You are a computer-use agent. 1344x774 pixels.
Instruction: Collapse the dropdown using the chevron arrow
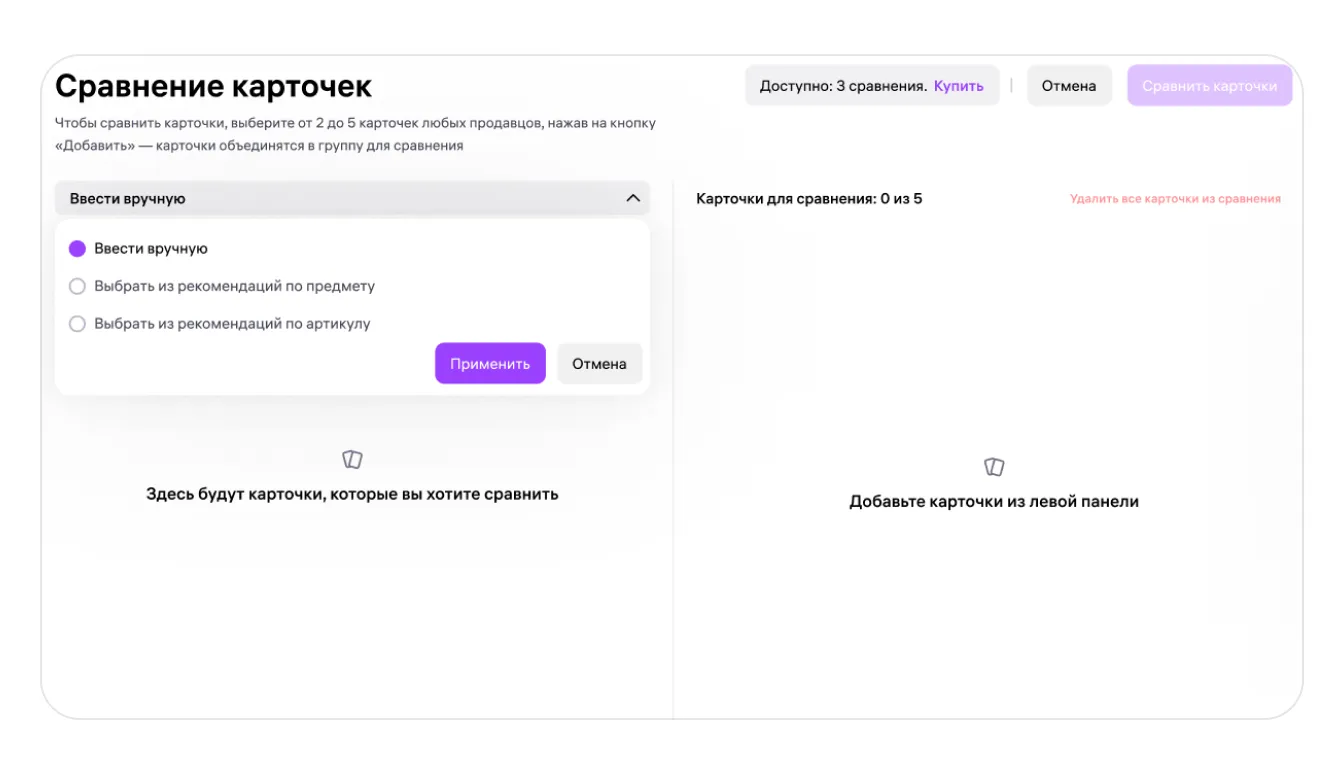click(x=632, y=198)
